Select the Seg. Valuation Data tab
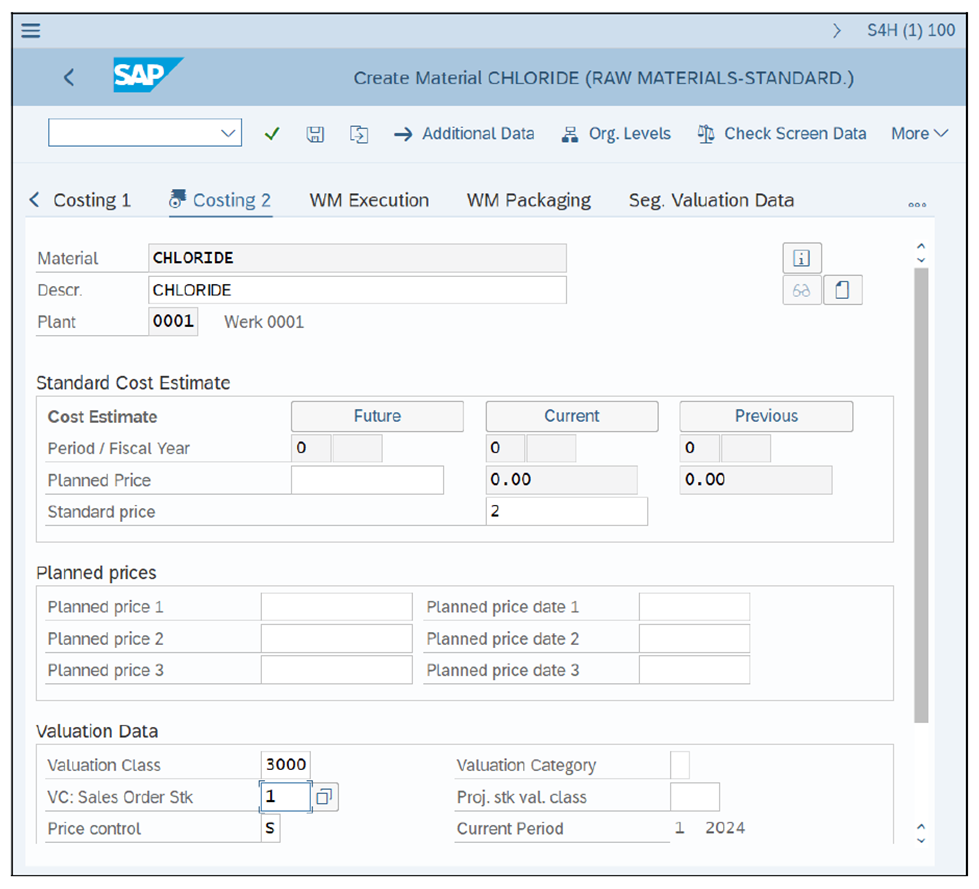The image size is (979, 889). pyautogui.click(x=711, y=200)
